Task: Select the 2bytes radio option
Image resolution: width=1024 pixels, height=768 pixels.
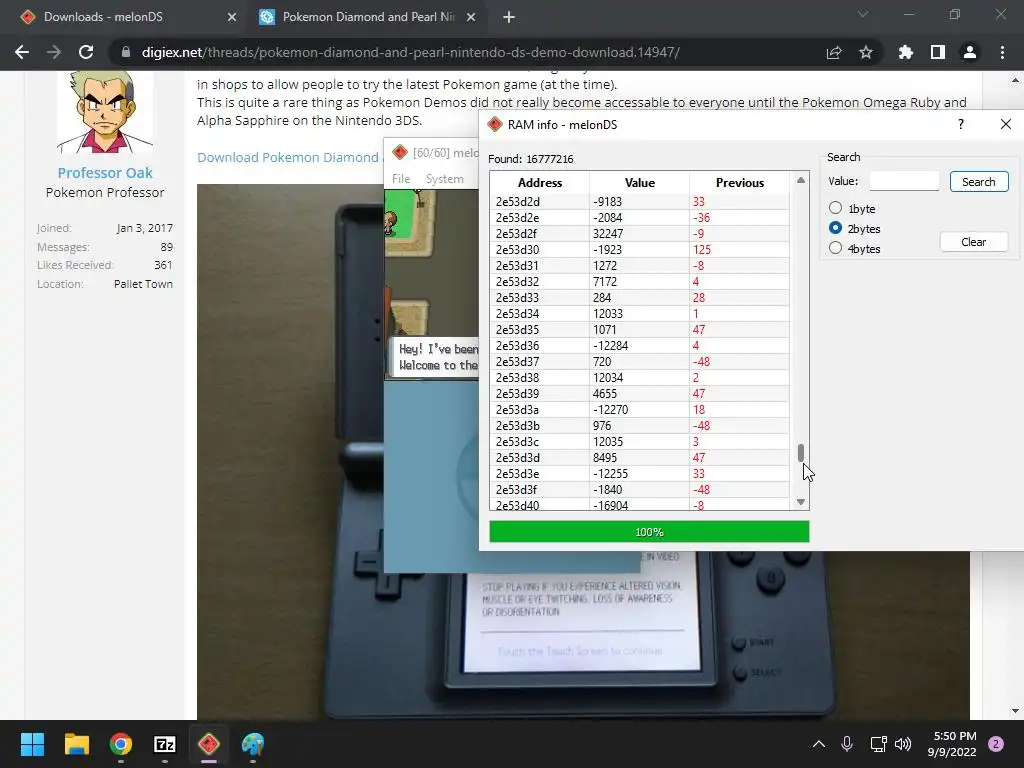Action: coord(835,228)
